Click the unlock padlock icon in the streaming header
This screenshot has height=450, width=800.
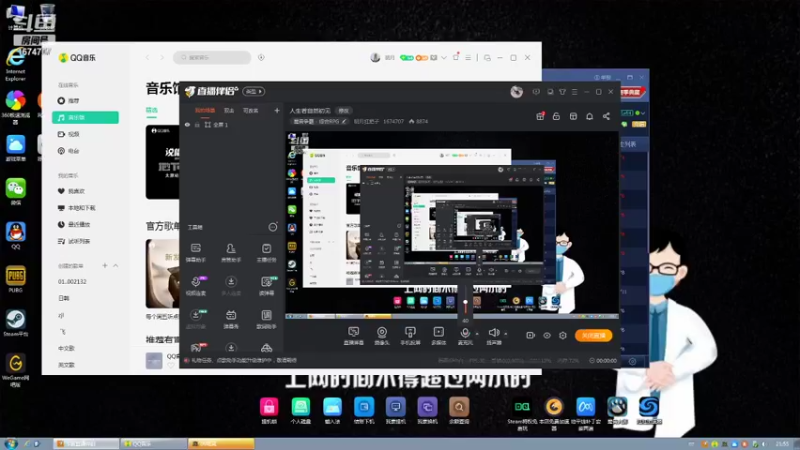pyautogui.click(x=556, y=116)
